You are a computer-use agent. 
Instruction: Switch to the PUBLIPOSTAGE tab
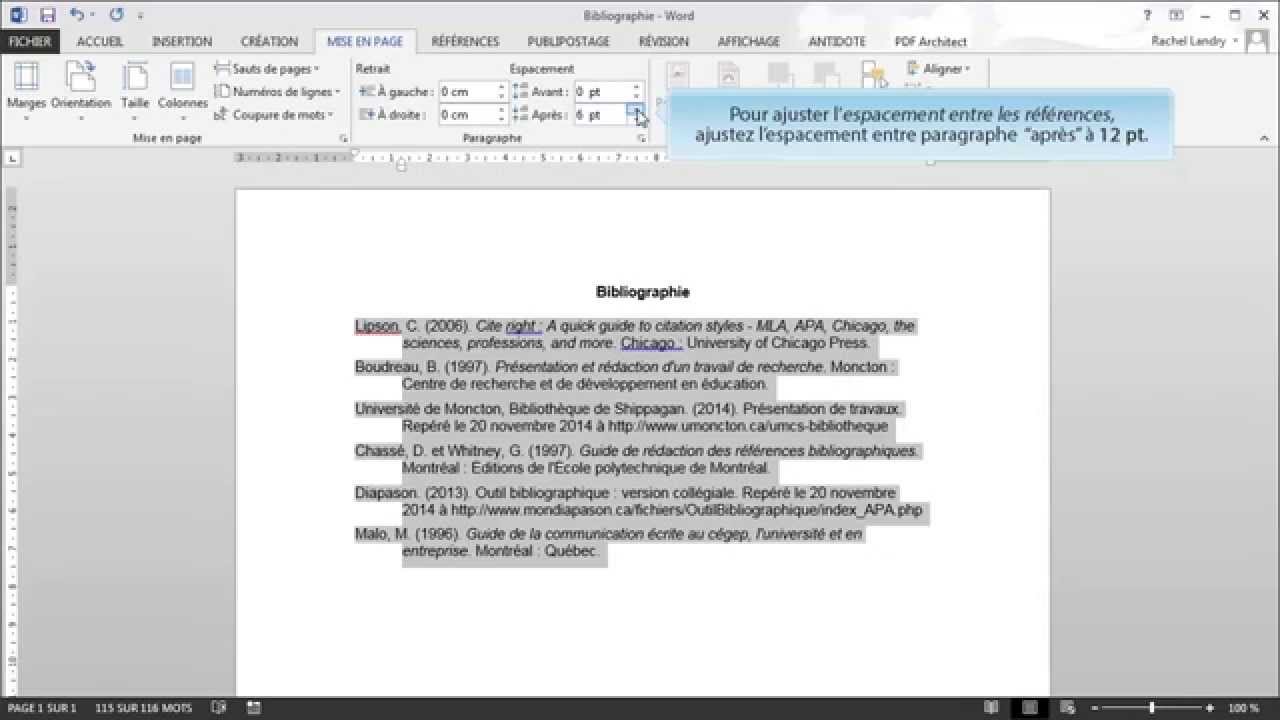(x=568, y=41)
